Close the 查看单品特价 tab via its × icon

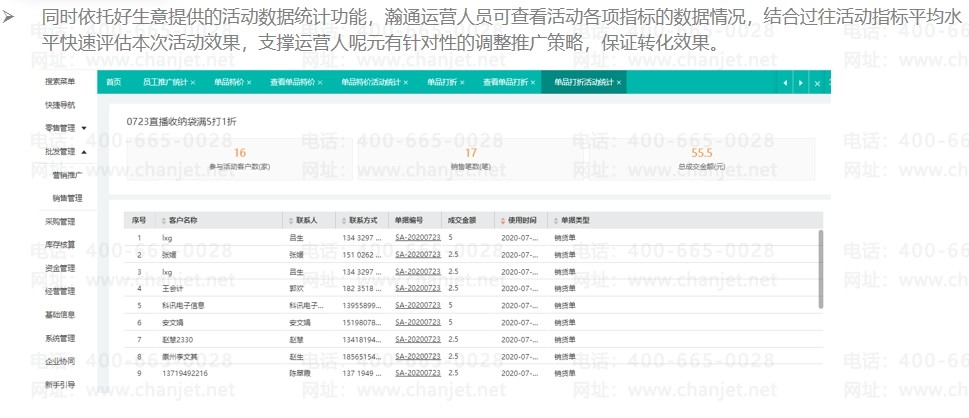pyautogui.click(x=320, y=83)
